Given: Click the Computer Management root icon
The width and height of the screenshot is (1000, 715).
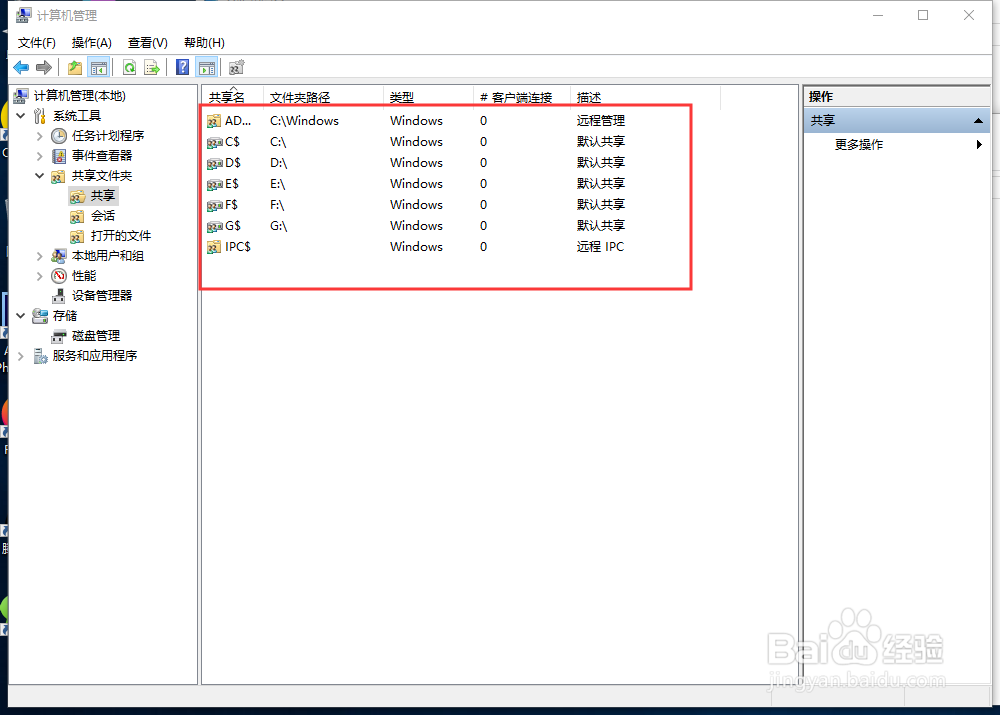Looking at the screenshot, I should (x=21, y=96).
